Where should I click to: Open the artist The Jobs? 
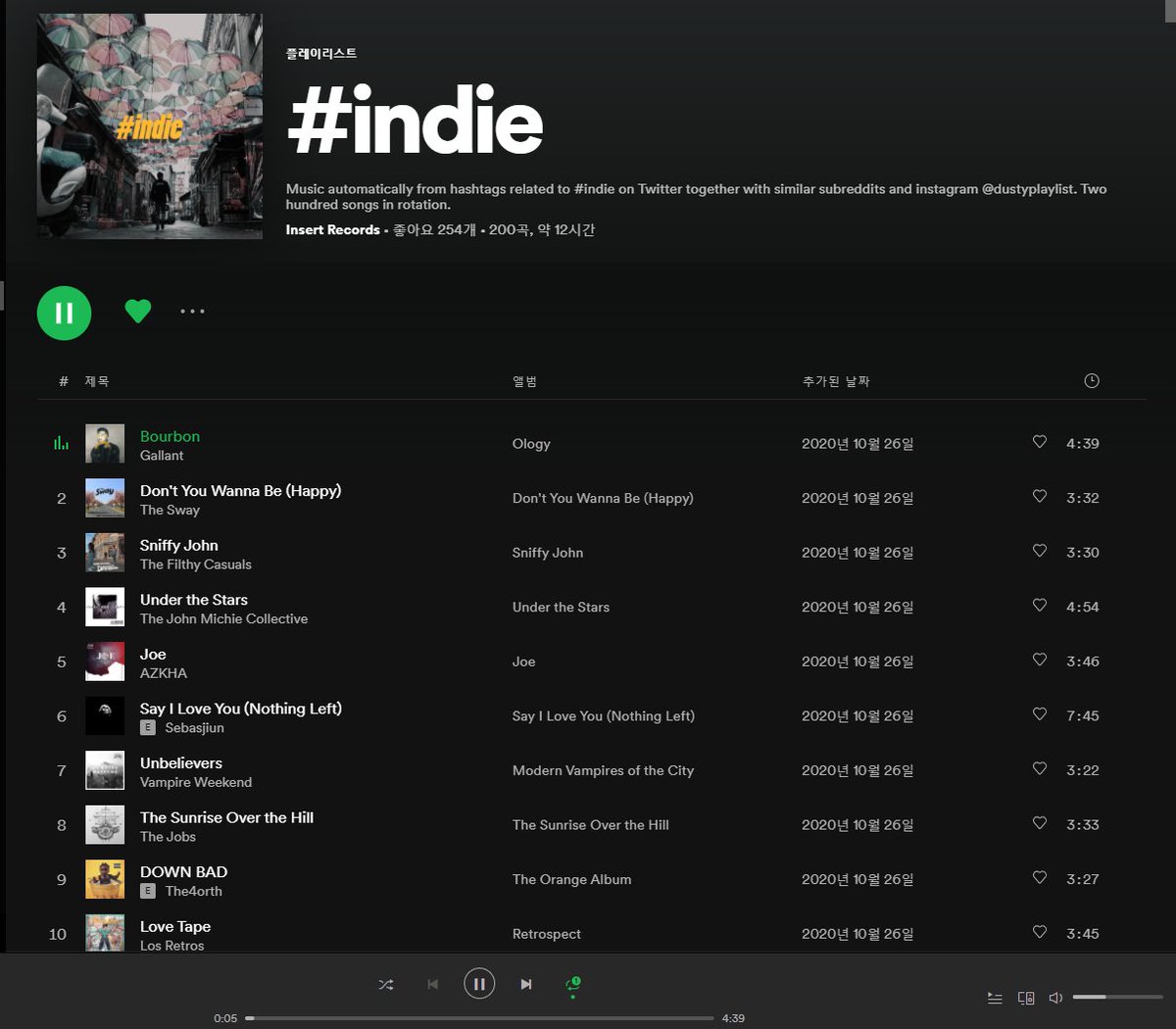pyautogui.click(x=168, y=837)
